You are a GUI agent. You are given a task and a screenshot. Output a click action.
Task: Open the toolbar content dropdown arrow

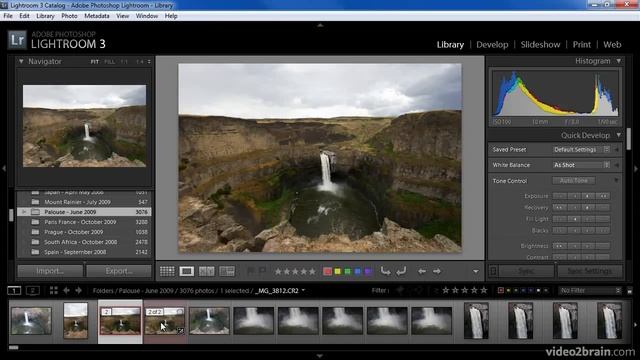(476, 271)
